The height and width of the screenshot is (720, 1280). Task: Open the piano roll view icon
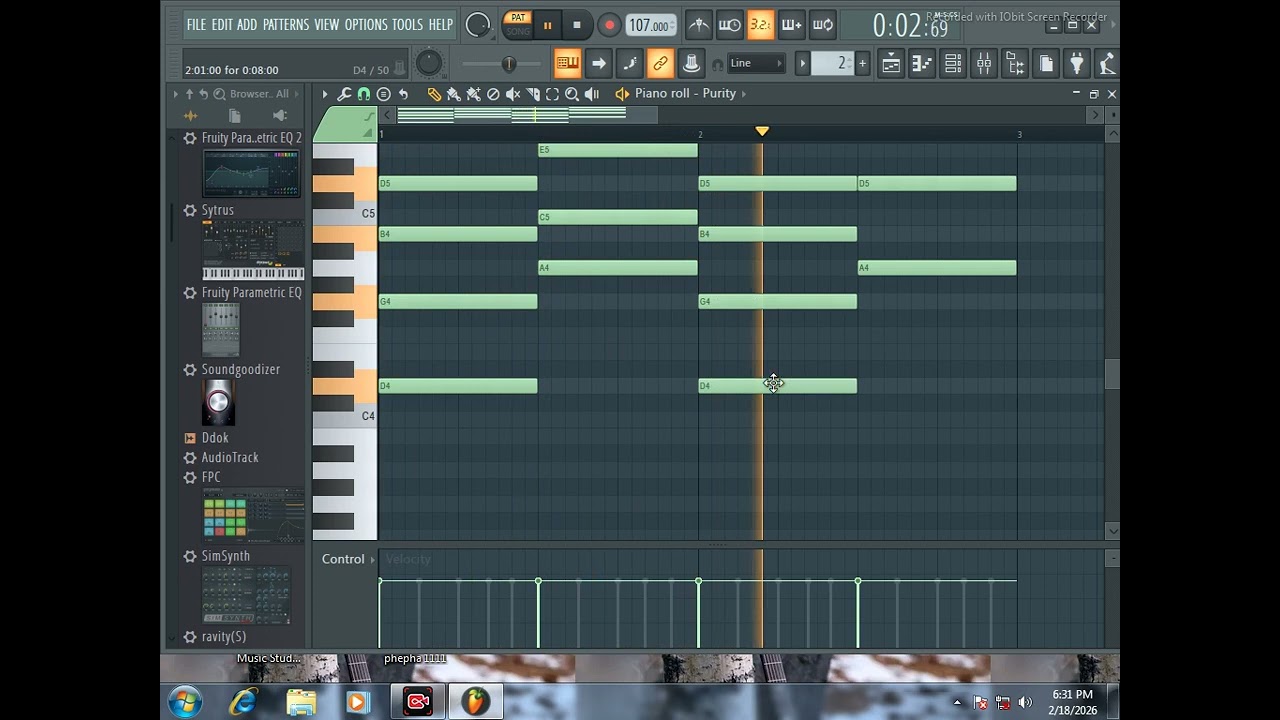point(922,64)
